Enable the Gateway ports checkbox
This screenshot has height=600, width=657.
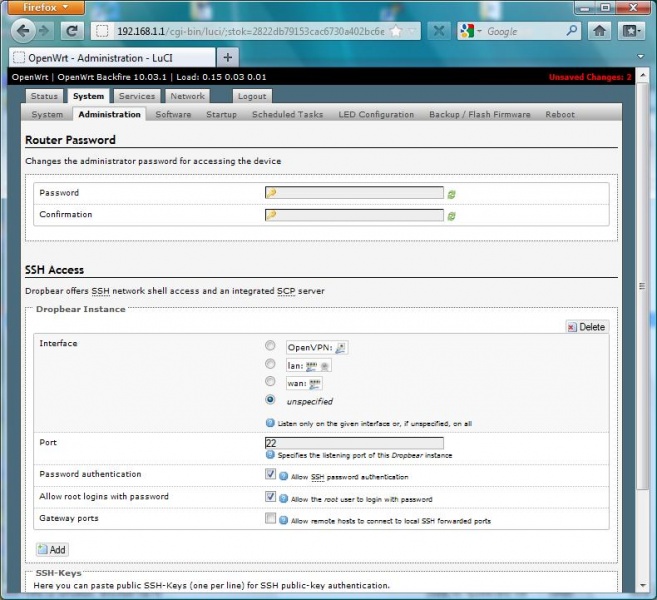pos(270,519)
